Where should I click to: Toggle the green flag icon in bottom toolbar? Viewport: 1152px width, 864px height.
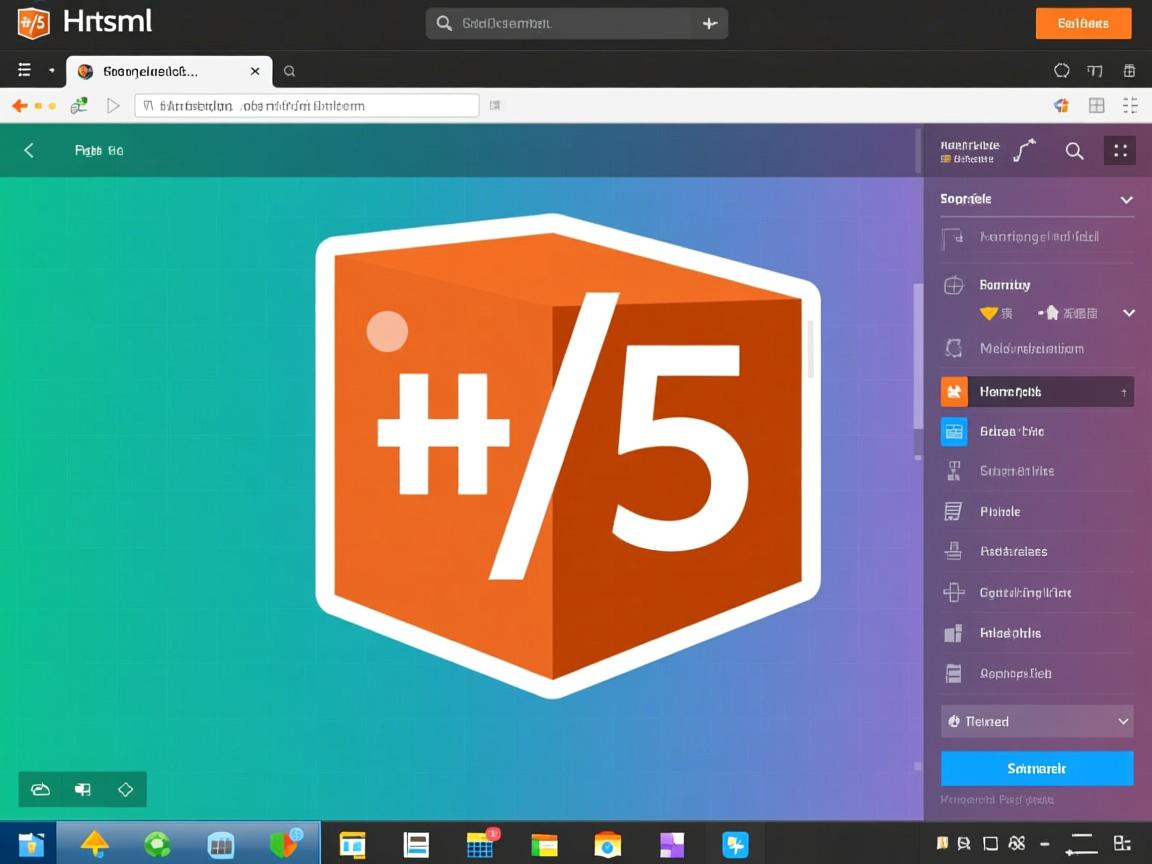(82, 789)
